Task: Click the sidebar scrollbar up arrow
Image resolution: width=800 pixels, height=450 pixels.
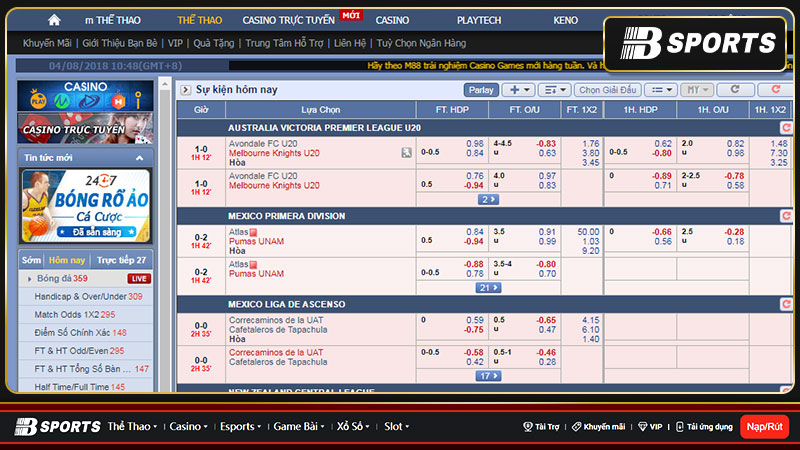Action: (165, 85)
